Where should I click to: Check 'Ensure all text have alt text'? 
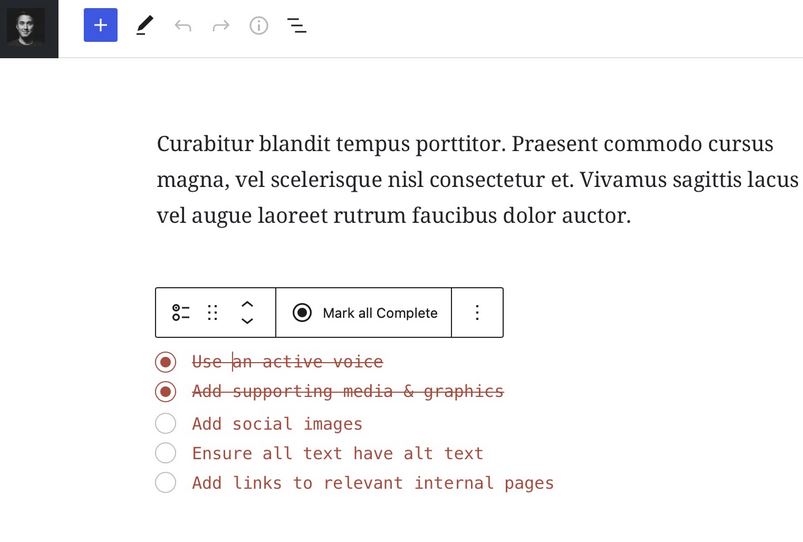point(165,453)
